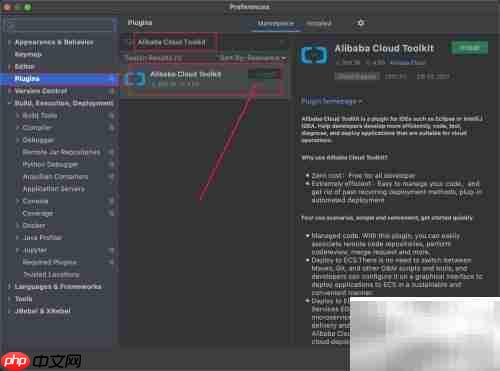Open Required Plugins settings
Screen dimensions: 500x371
[x=49, y=262]
